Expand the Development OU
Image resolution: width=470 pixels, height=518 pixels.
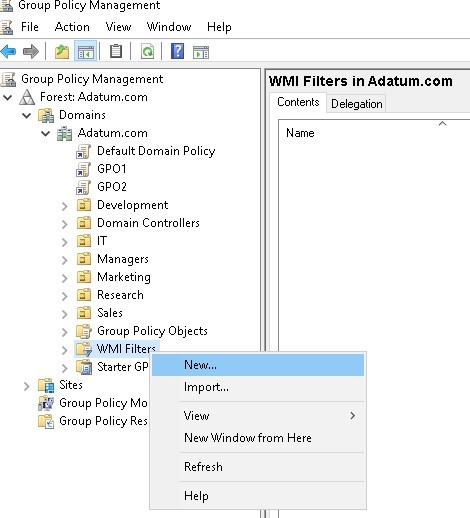click(65, 206)
